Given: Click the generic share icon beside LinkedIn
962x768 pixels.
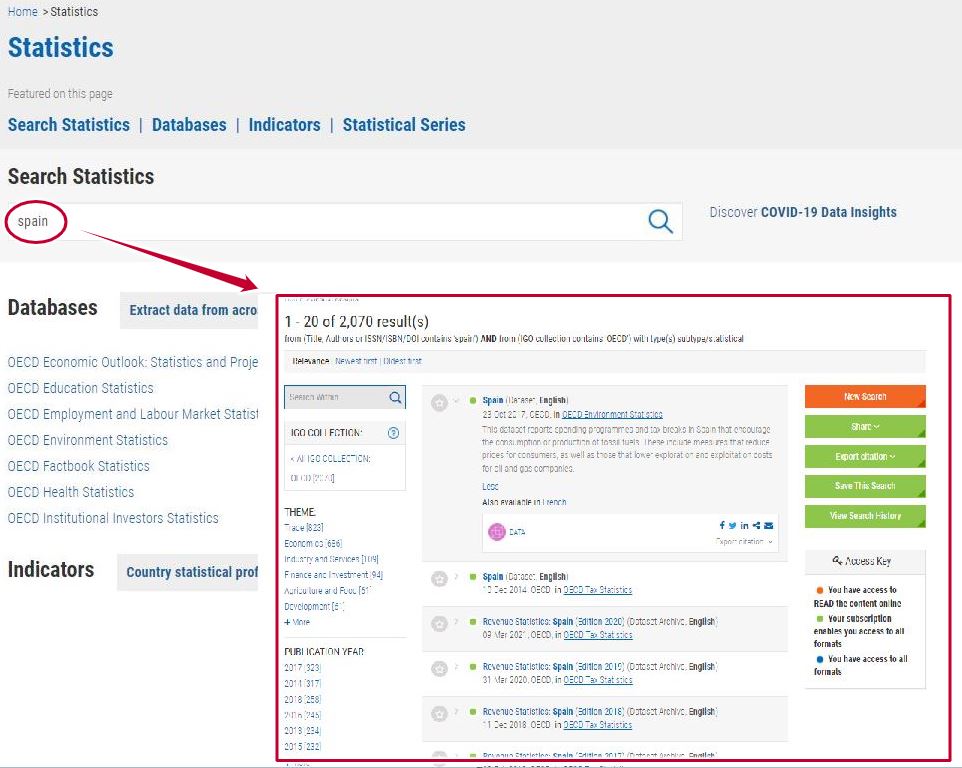Looking at the screenshot, I should (756, 525).
